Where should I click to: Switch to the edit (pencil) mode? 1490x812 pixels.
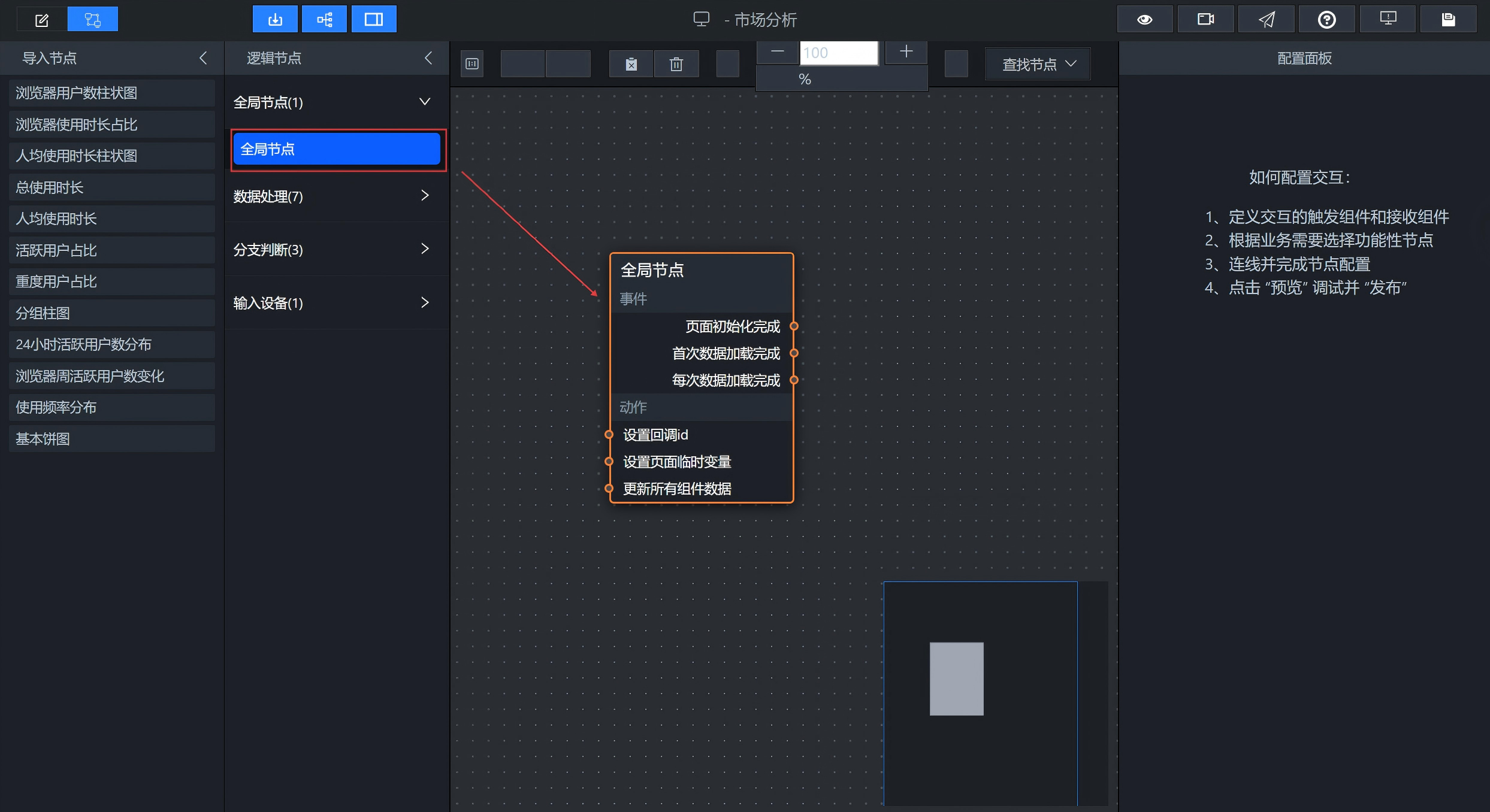(42, 20)
